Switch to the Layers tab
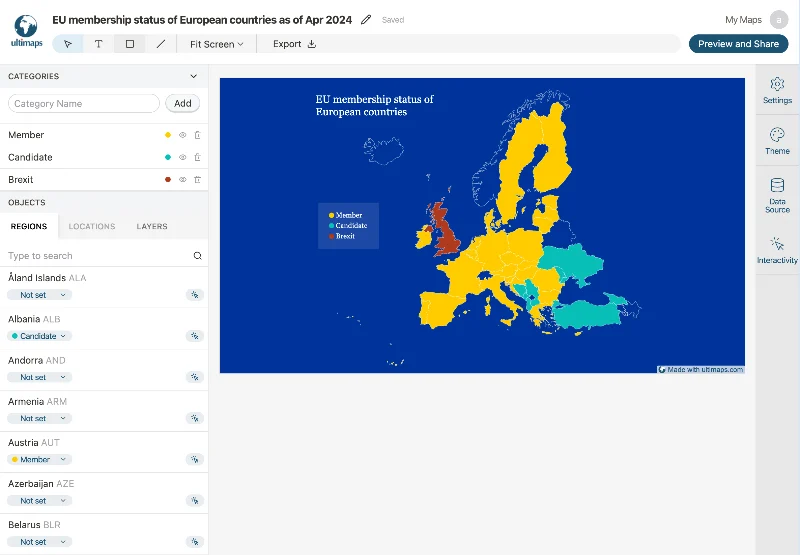This screenshot has height=555, width=800. click(152, 227)
